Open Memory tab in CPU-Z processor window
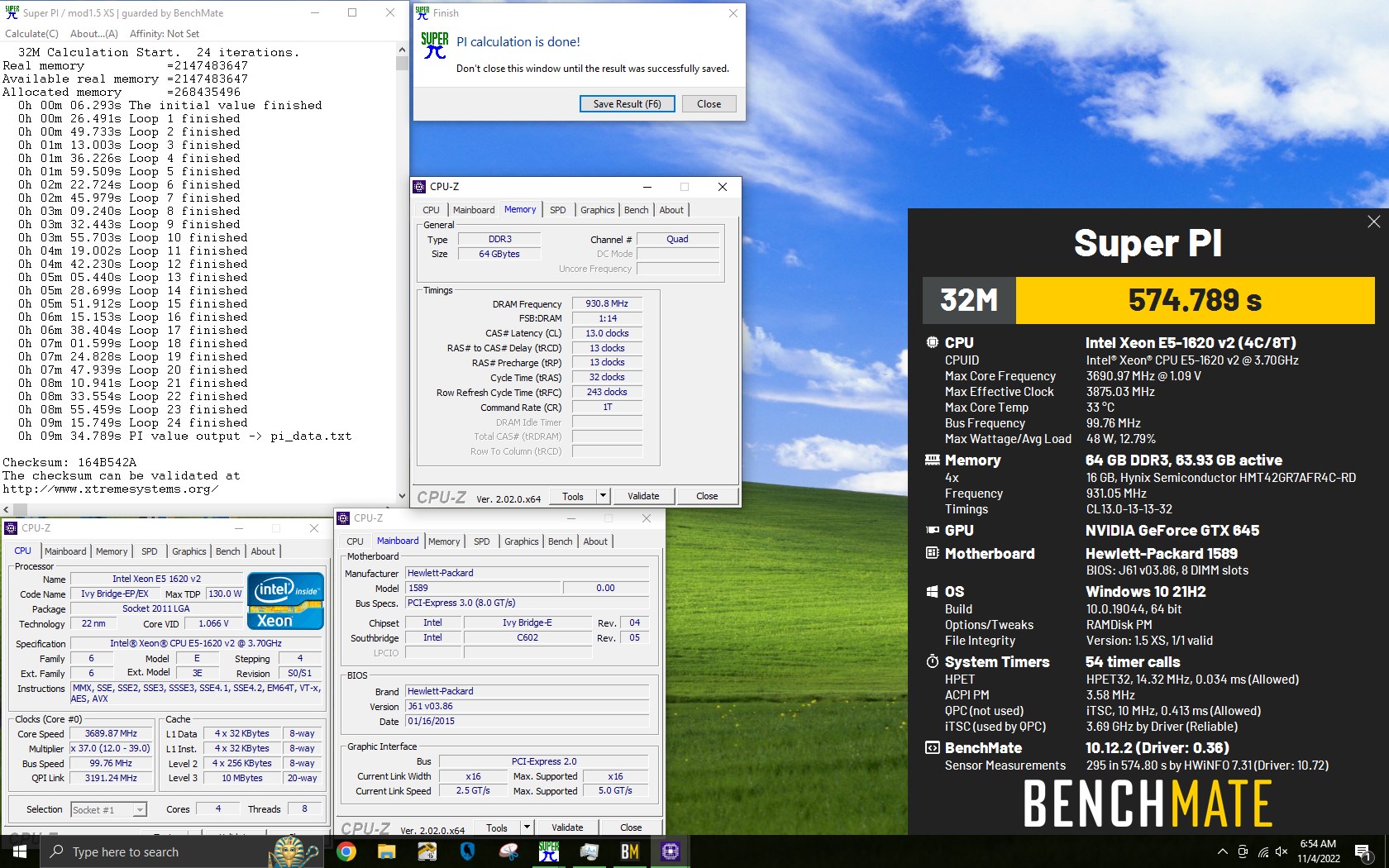1389x868 pixels. (x=112, y=551)
